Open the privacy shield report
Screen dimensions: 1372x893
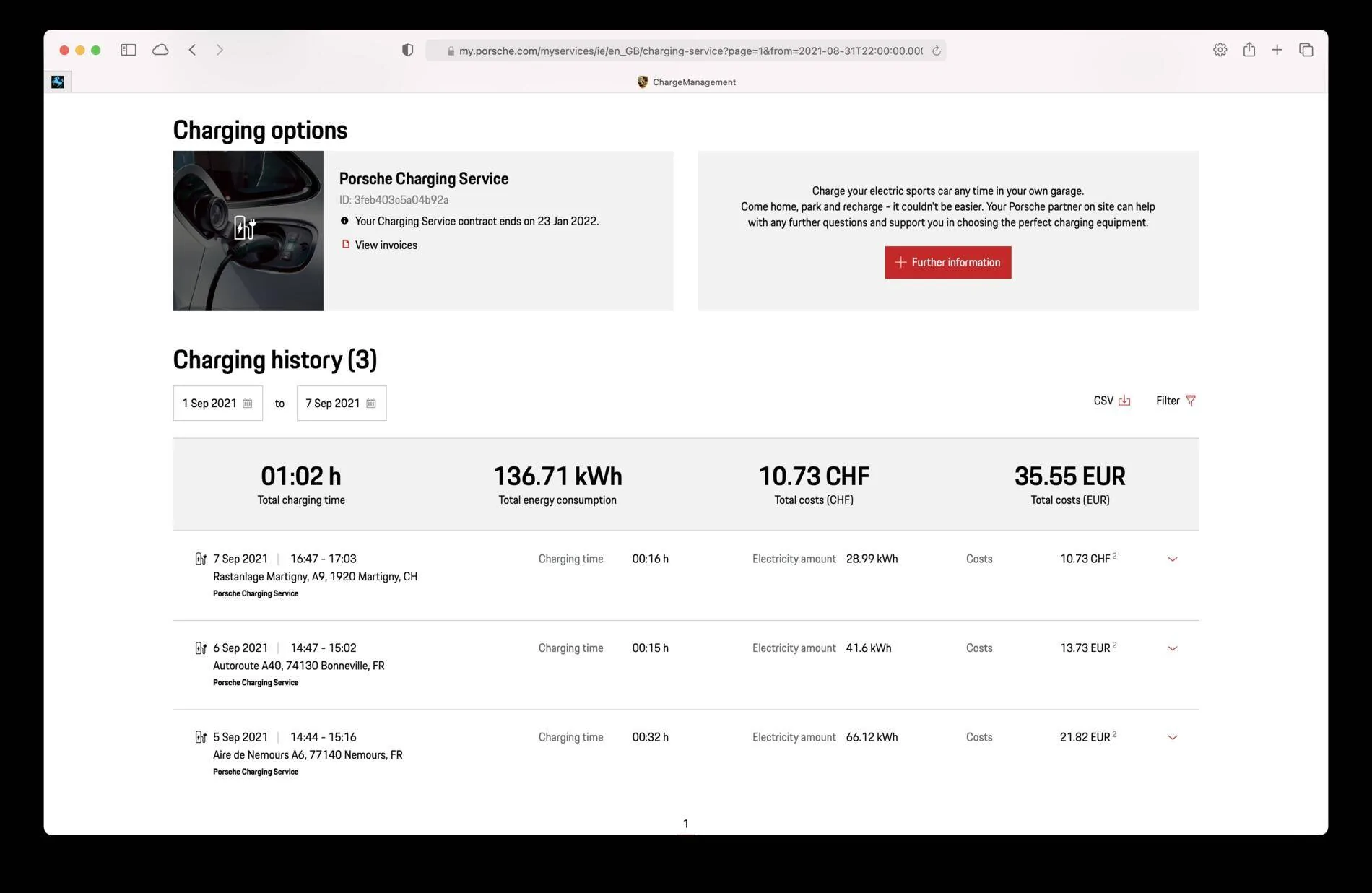pos(407,50)
